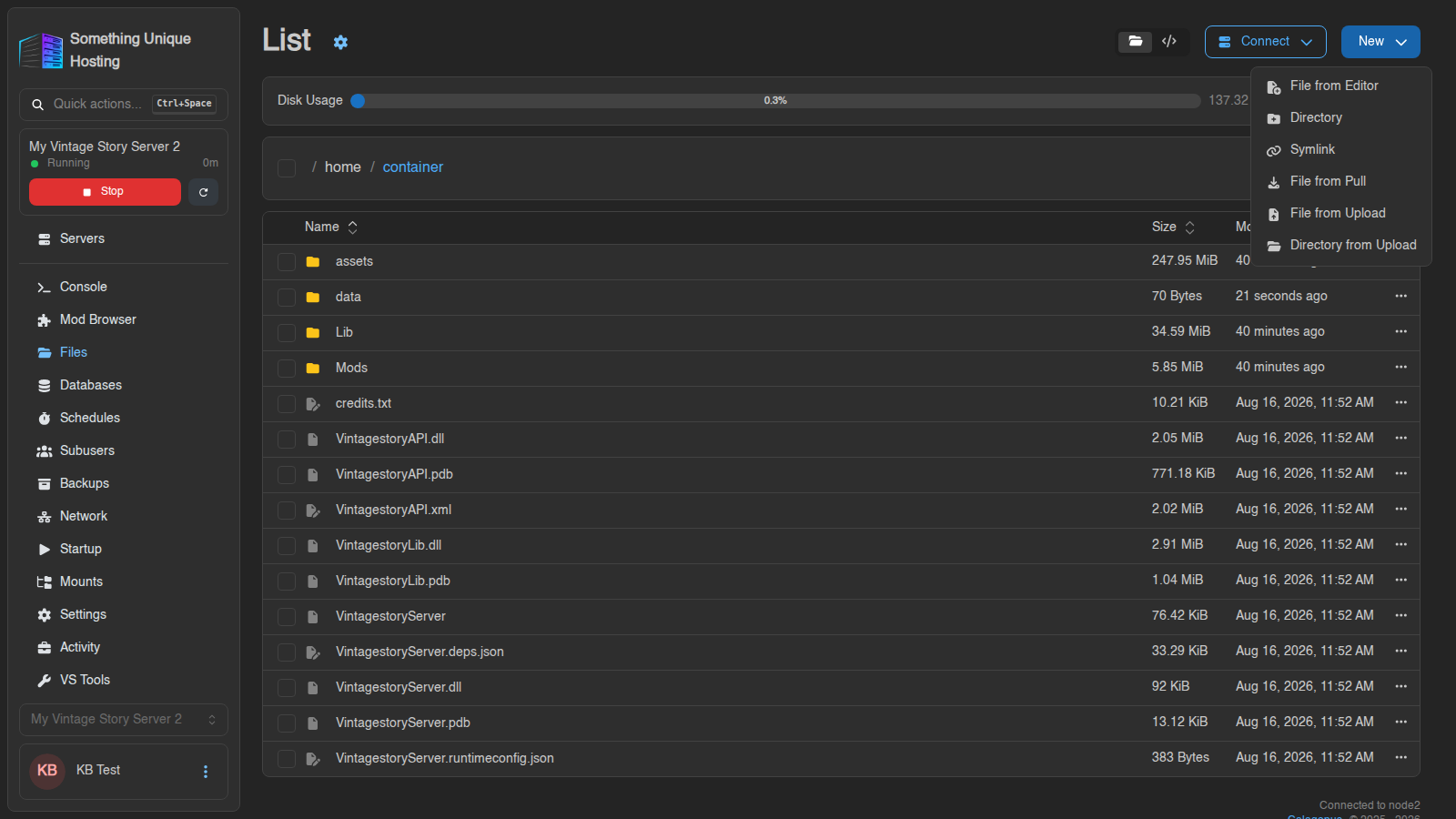Click the Disk Usage progress bar
The image size is (1456, 819).
point(775,101)
